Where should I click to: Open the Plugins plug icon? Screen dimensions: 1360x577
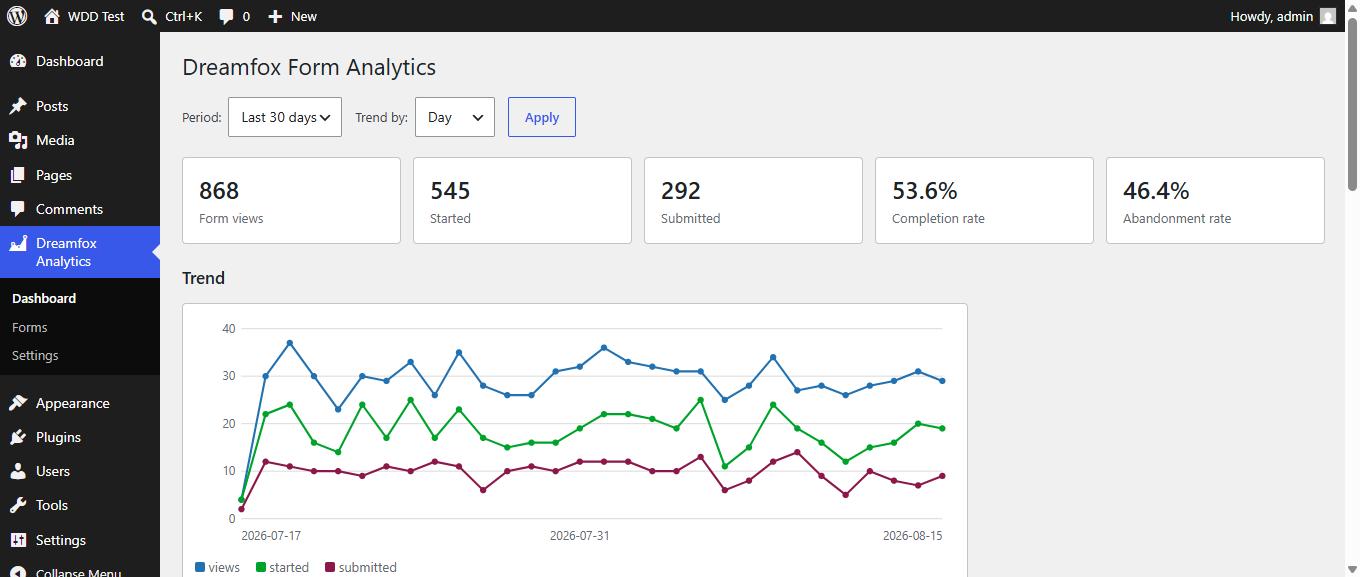coord(18,437)
